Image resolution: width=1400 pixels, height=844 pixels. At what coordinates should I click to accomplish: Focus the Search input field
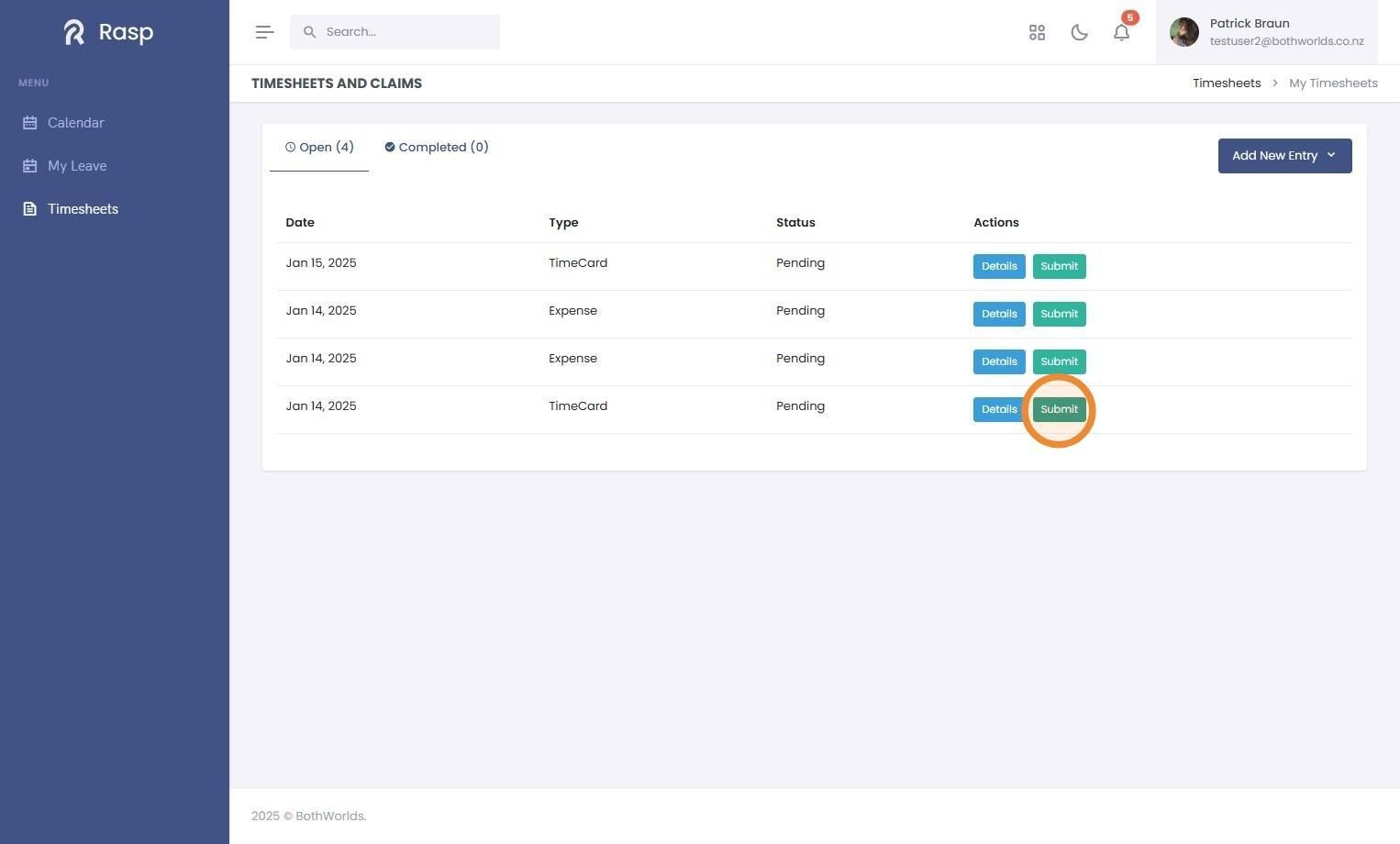coord(394,32)
